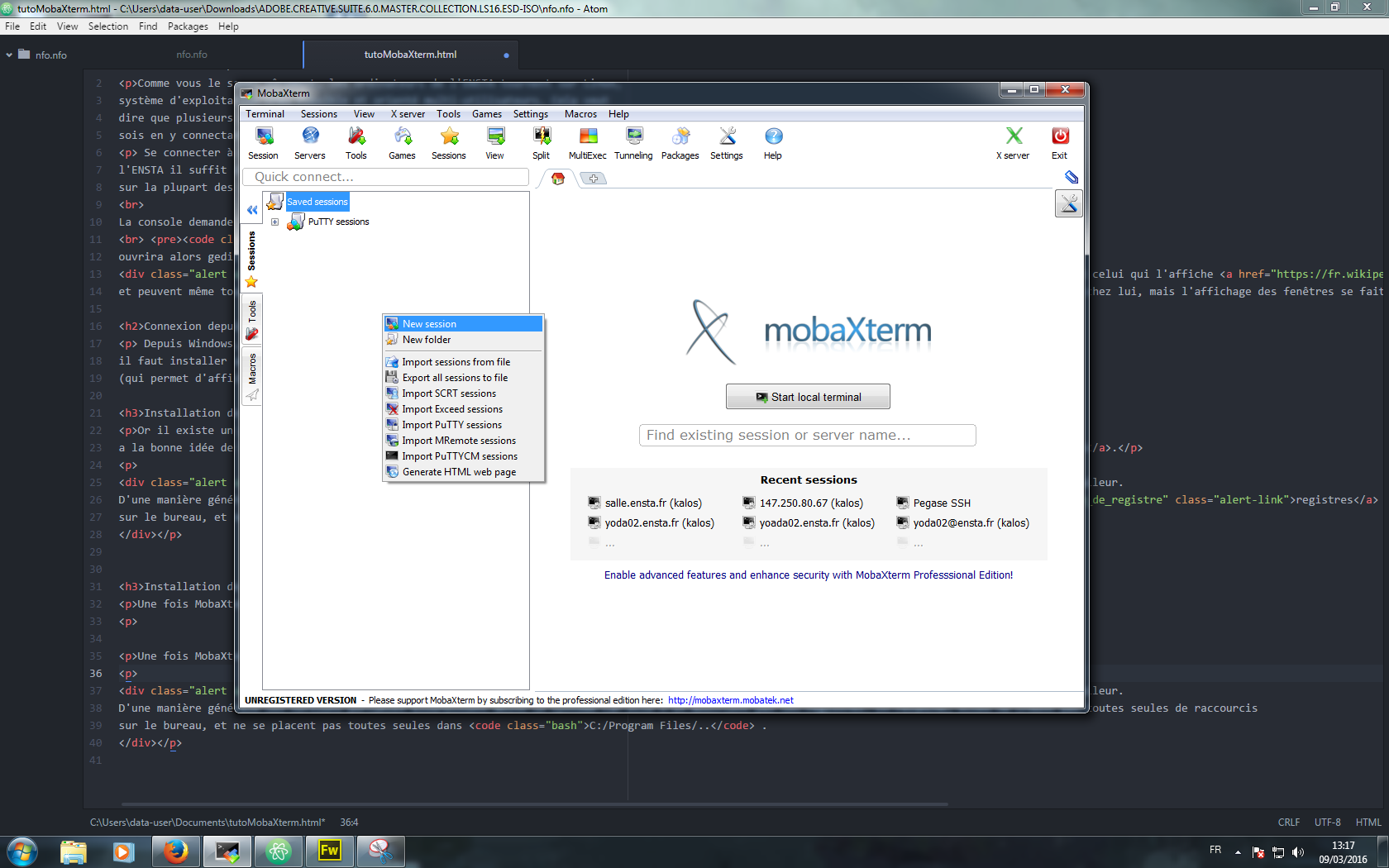Switch to tutoMobaXterm.html tab in Atom
The image size is (1389, 868).
411,55
